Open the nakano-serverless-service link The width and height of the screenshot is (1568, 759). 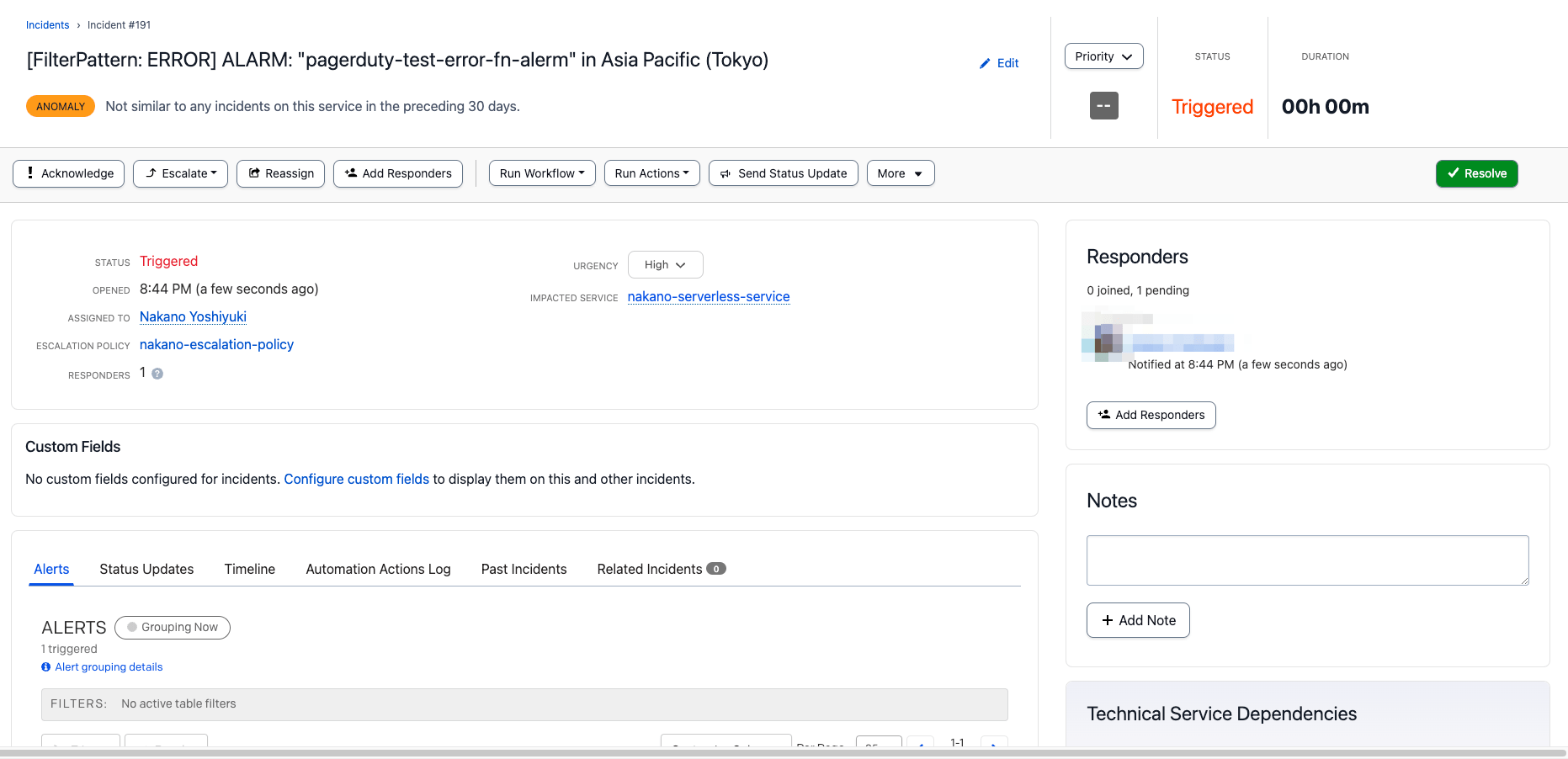pos(708,296)
